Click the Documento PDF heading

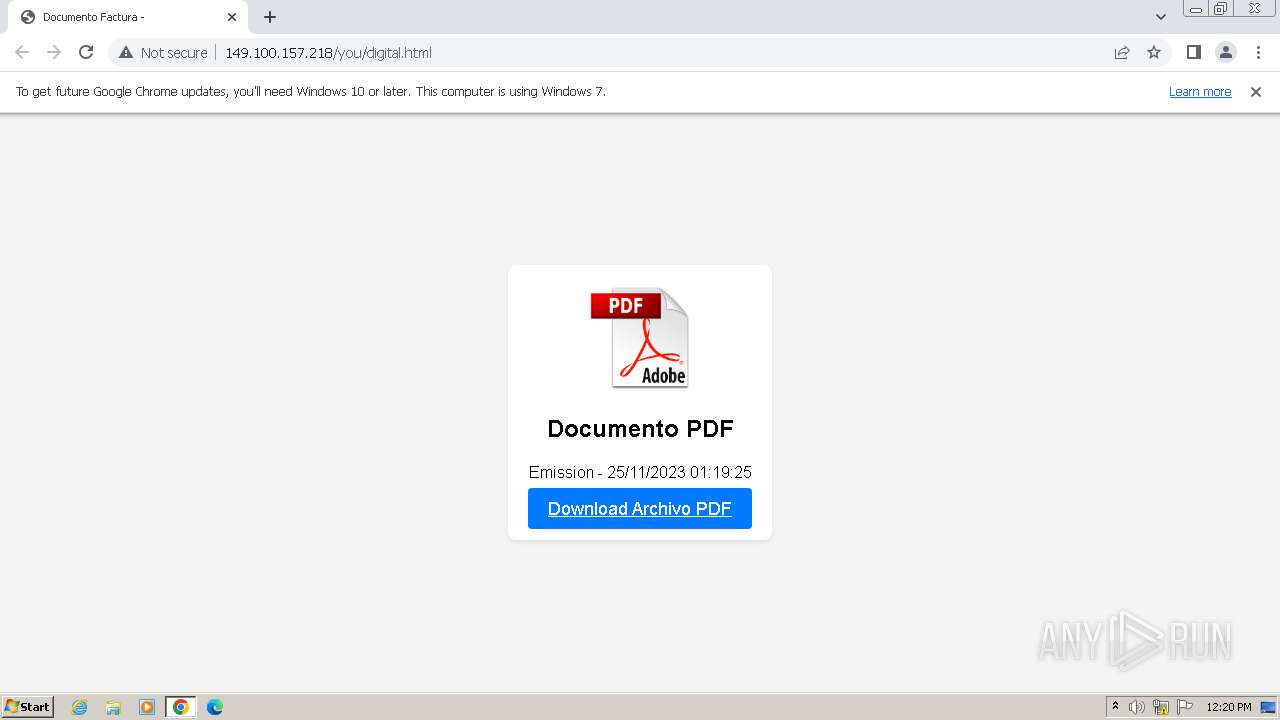pos(640,428)
